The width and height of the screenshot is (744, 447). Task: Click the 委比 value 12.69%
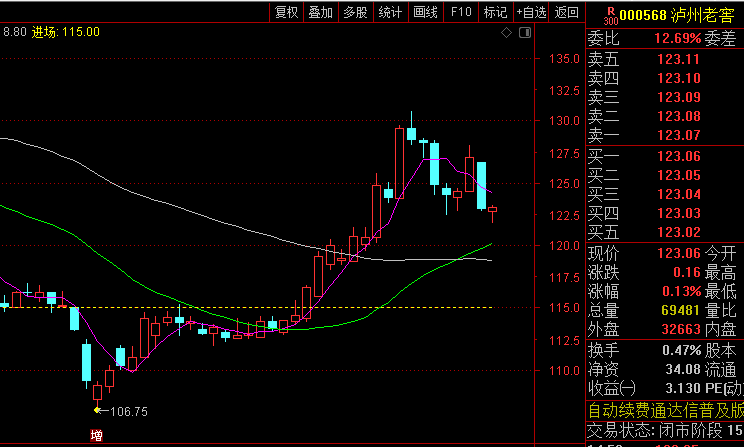[677, 38]
